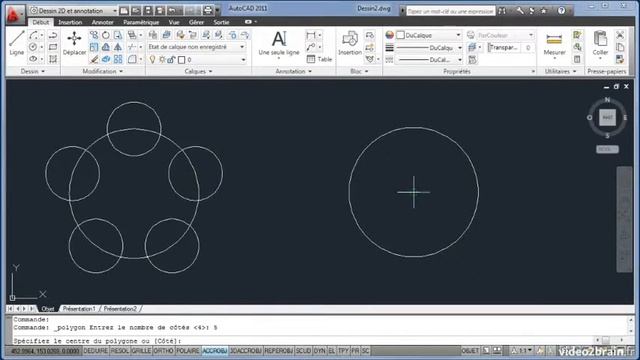This screenshot has height=360, width=640.
Task: Click the Transparence slider field
Action: (x=511, y=48)
